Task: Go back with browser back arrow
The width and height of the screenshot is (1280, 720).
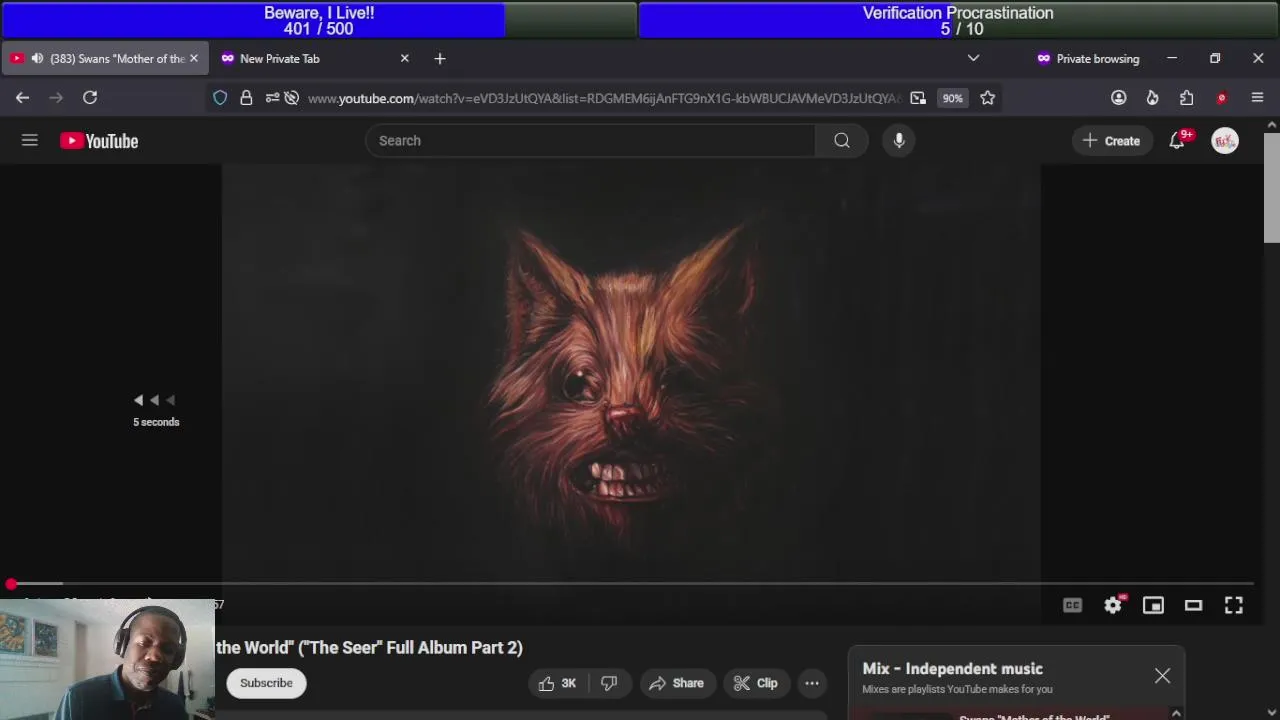Action: (x=22, y=98)
